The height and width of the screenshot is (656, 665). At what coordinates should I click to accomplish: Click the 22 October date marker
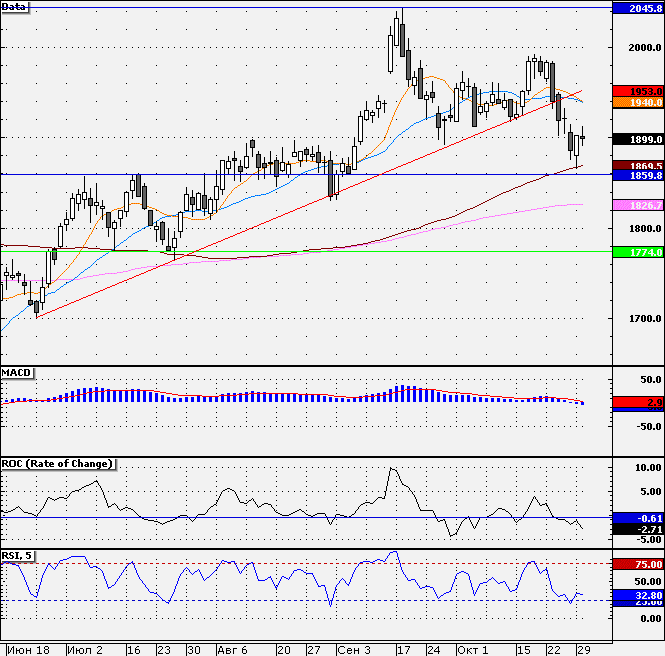(x=553, y=650)
